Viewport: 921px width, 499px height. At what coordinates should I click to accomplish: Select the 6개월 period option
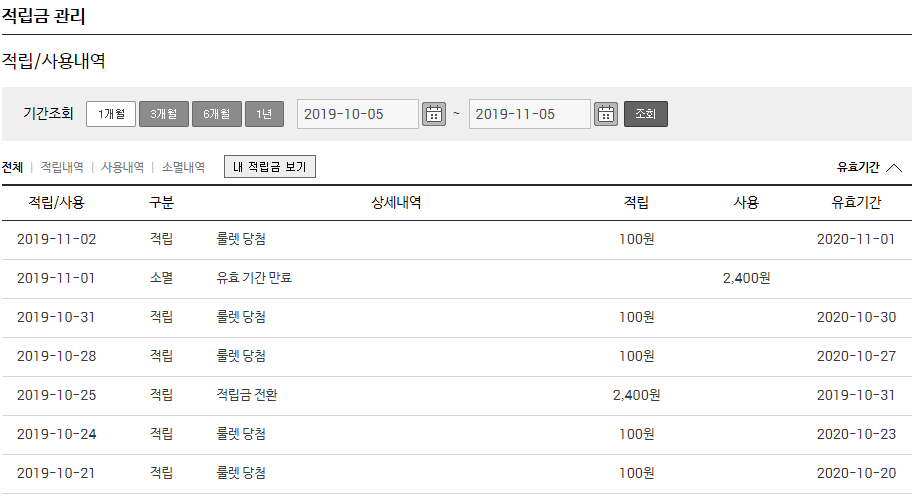tap(216, 114)
